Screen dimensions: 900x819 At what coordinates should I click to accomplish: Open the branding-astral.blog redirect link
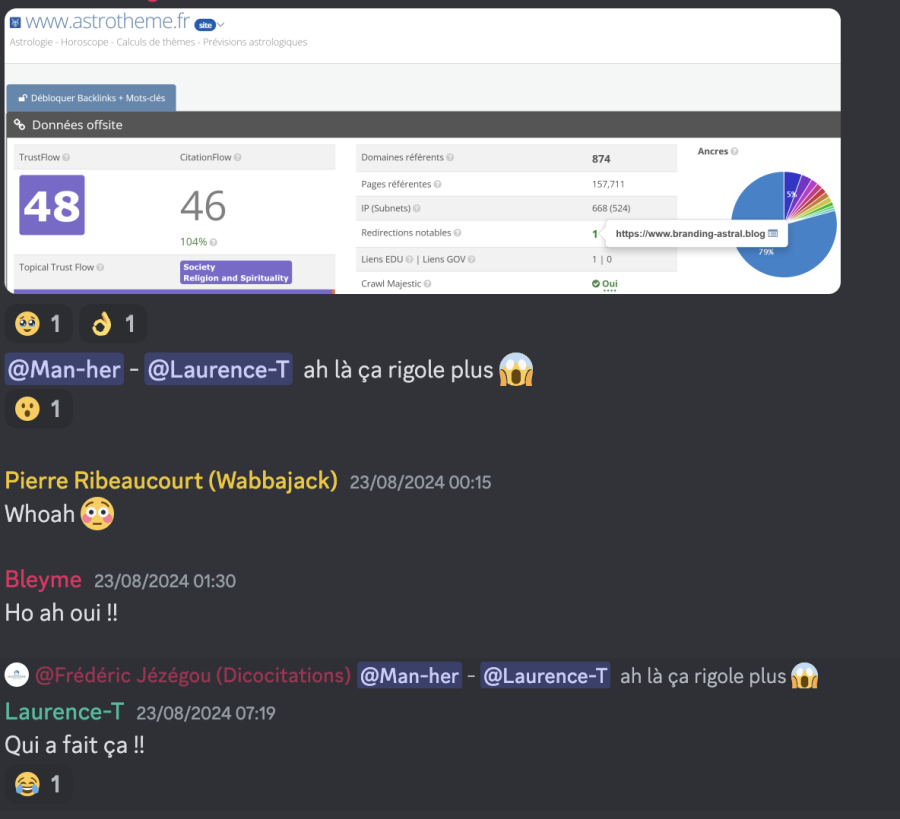690,234
